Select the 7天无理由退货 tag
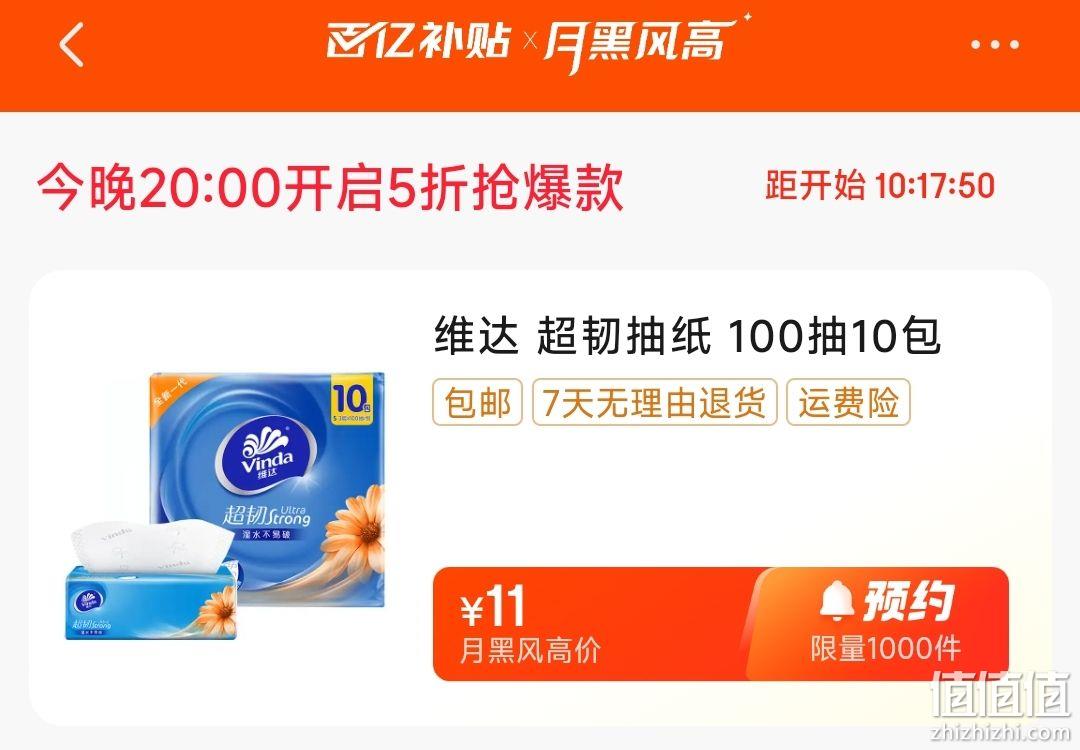 click(654, 402)
